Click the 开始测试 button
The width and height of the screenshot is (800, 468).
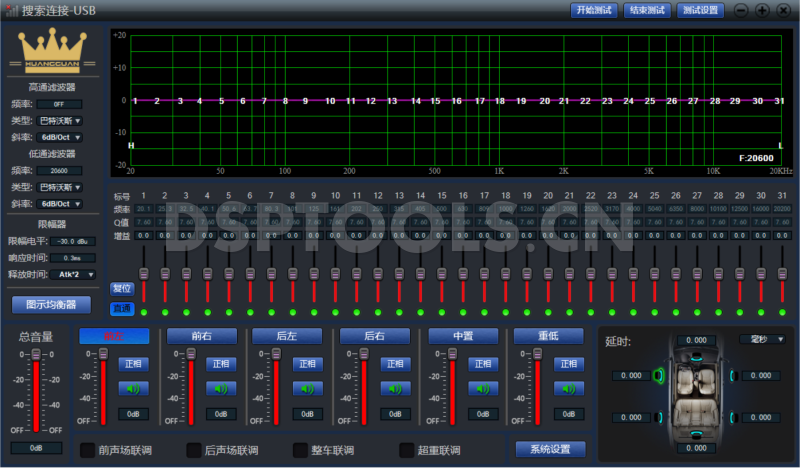[594, 10]
